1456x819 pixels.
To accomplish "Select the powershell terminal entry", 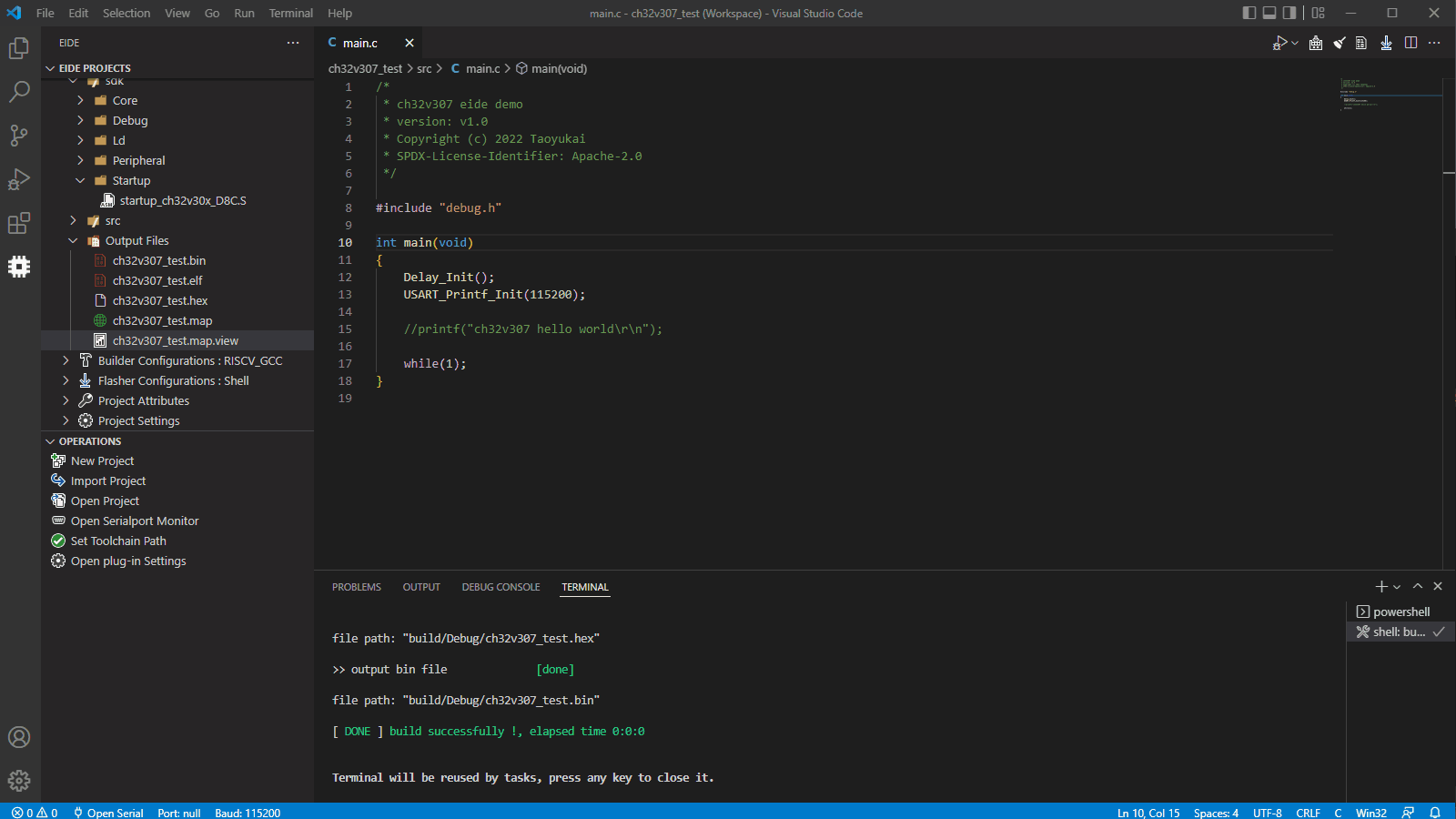I will (x=1400, y=612).
